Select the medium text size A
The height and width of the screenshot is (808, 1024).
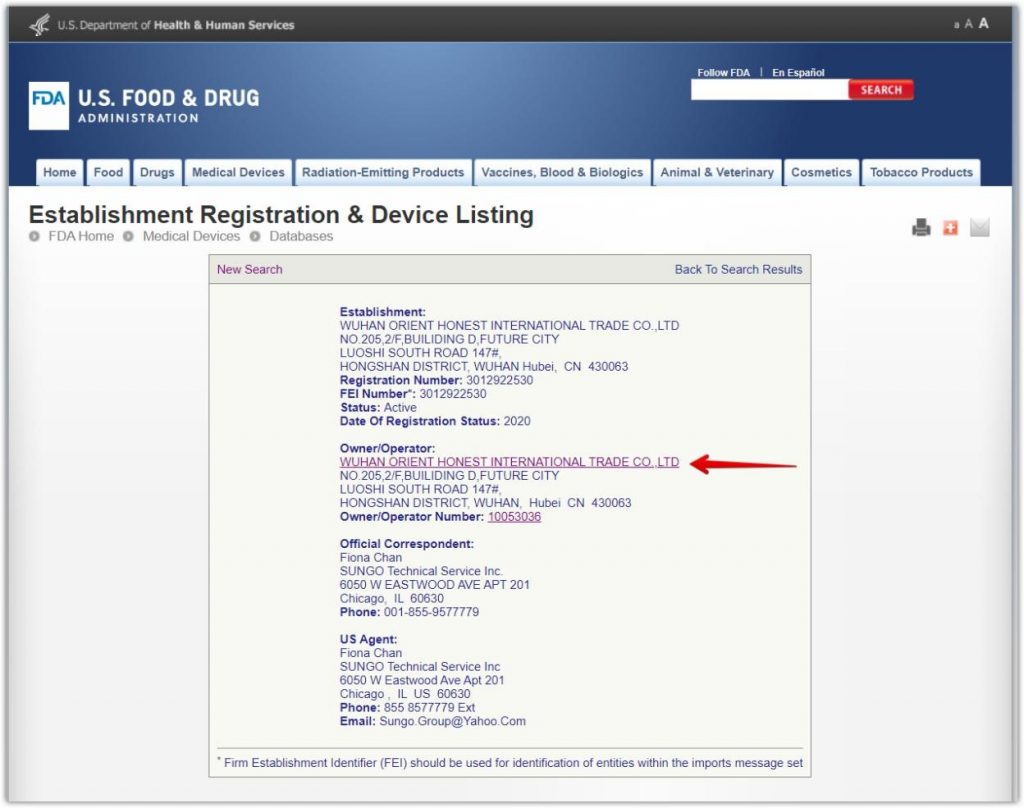(x=968, y=24)
